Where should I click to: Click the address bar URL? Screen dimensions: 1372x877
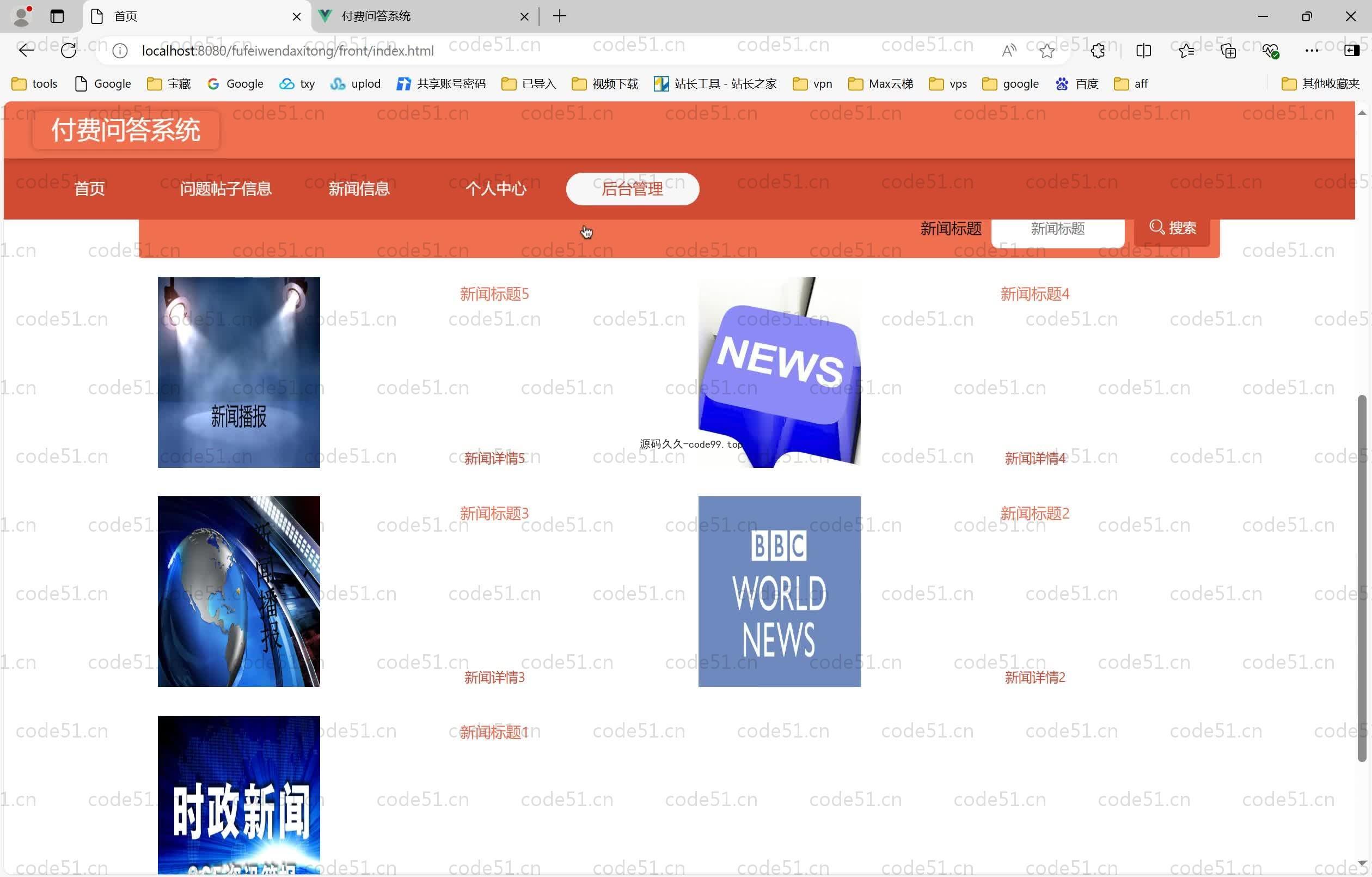pyautogui.click(x=287, y=51)
